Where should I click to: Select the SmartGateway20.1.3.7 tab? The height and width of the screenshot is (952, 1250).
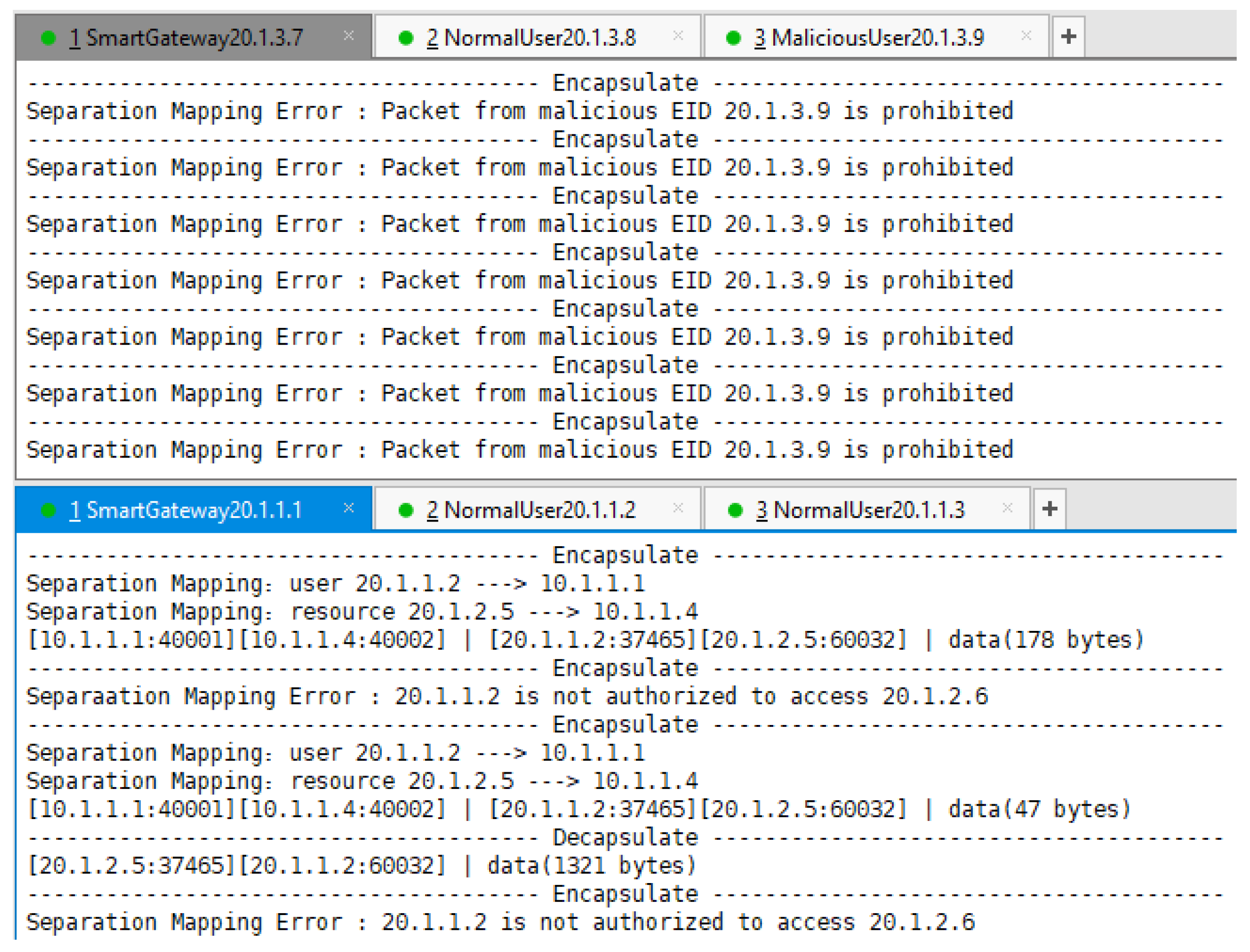tap(187, 38)
